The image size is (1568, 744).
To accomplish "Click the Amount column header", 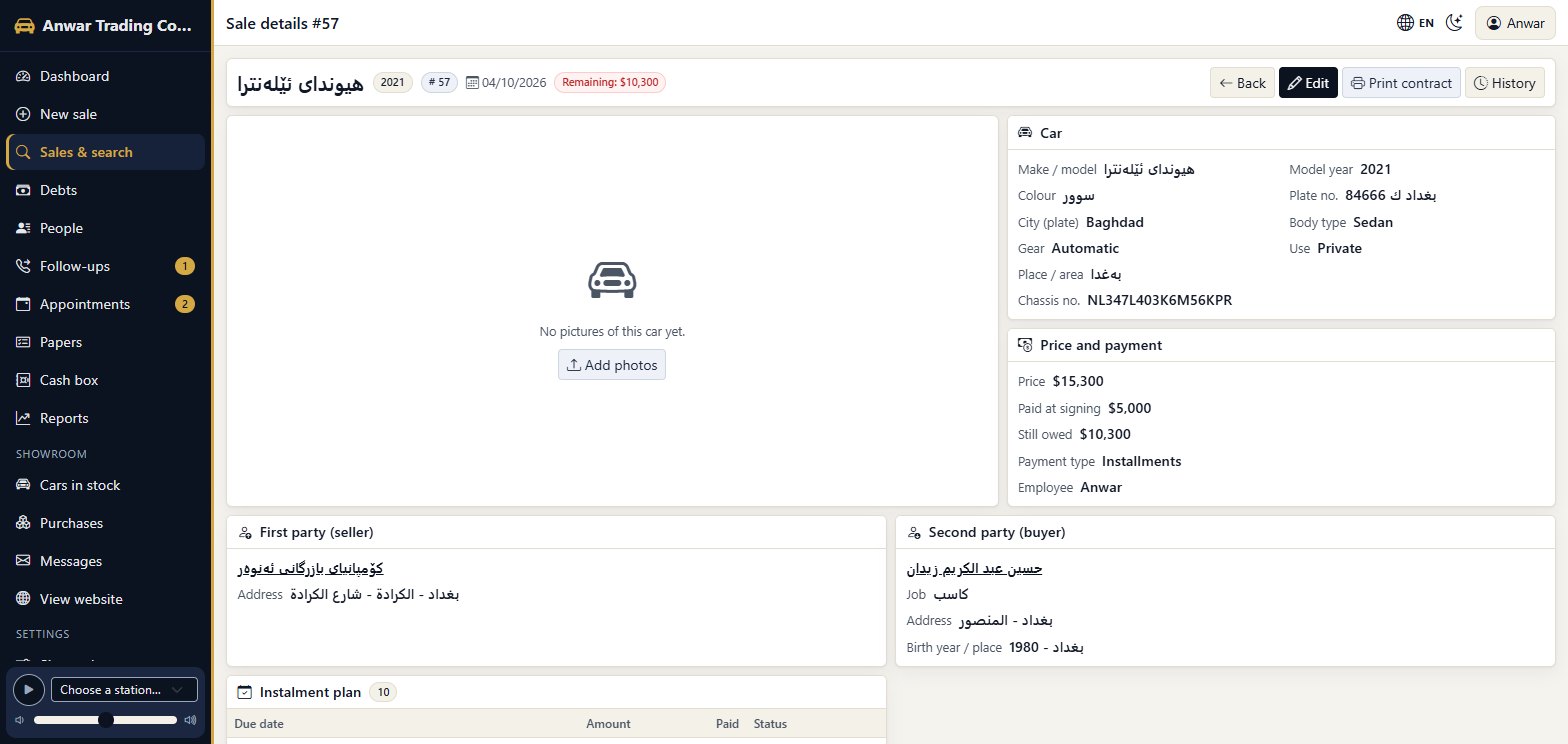I will click(x=608, y=724).
